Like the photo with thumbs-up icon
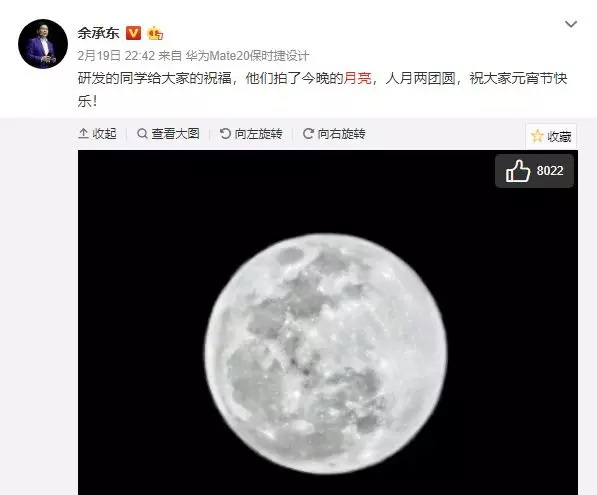597x495 pixels. [x=518, y=171]
